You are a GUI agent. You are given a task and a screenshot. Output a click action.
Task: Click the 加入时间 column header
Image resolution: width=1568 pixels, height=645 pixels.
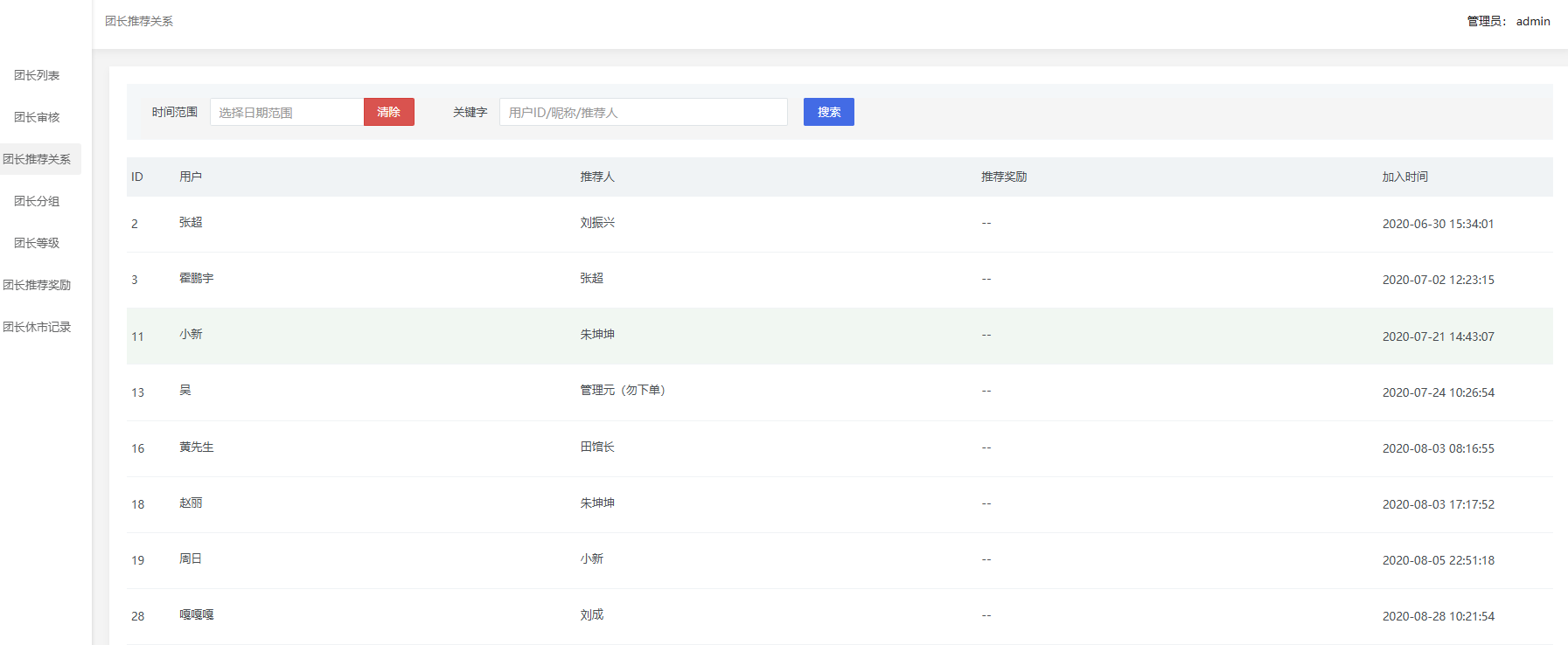pyautogui.click(x=1404, y=177)
